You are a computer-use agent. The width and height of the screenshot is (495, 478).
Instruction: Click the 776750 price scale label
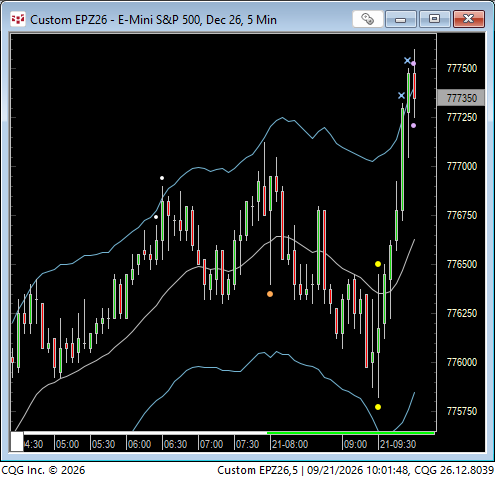tap(462, 215)
